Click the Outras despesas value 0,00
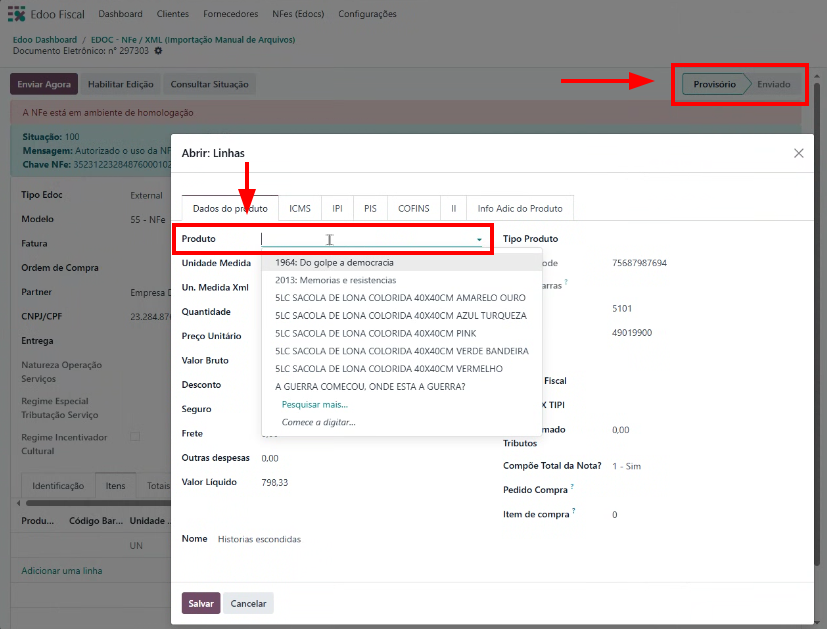This screenshot has width=827, height=629. point(270,458)
